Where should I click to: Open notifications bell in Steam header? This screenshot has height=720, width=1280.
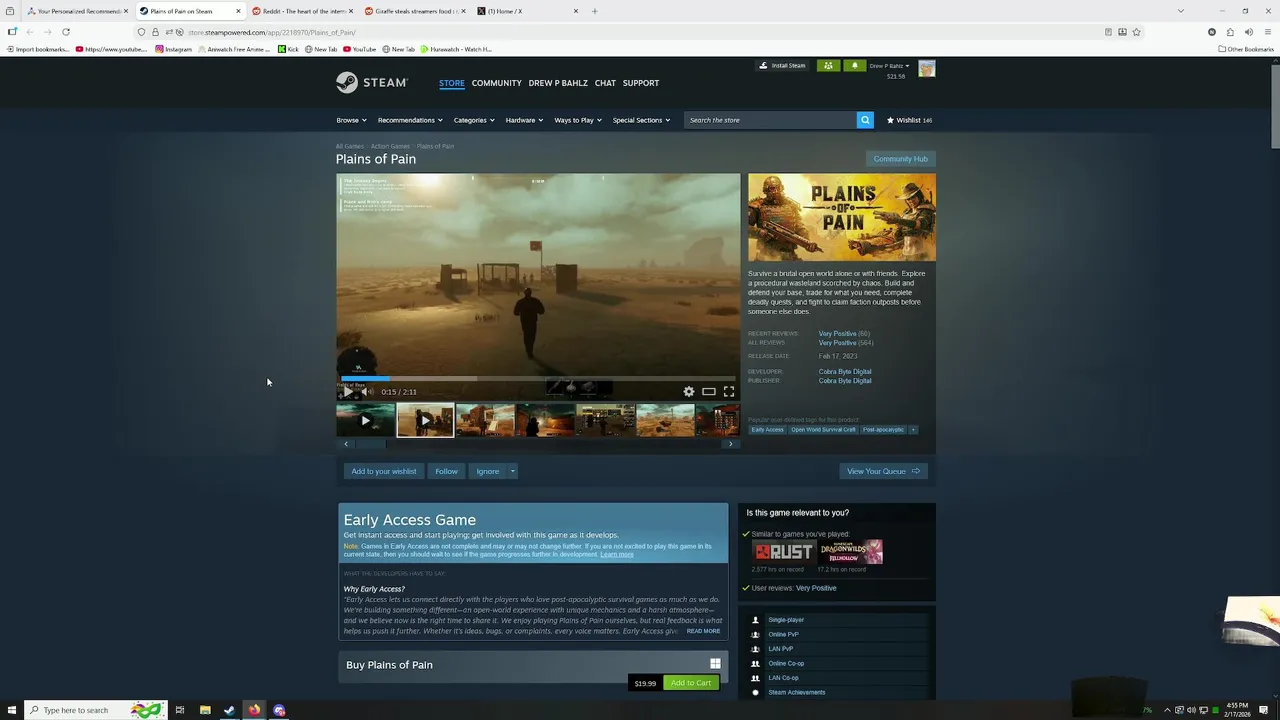pyautogui.click(x=854, y=66)
